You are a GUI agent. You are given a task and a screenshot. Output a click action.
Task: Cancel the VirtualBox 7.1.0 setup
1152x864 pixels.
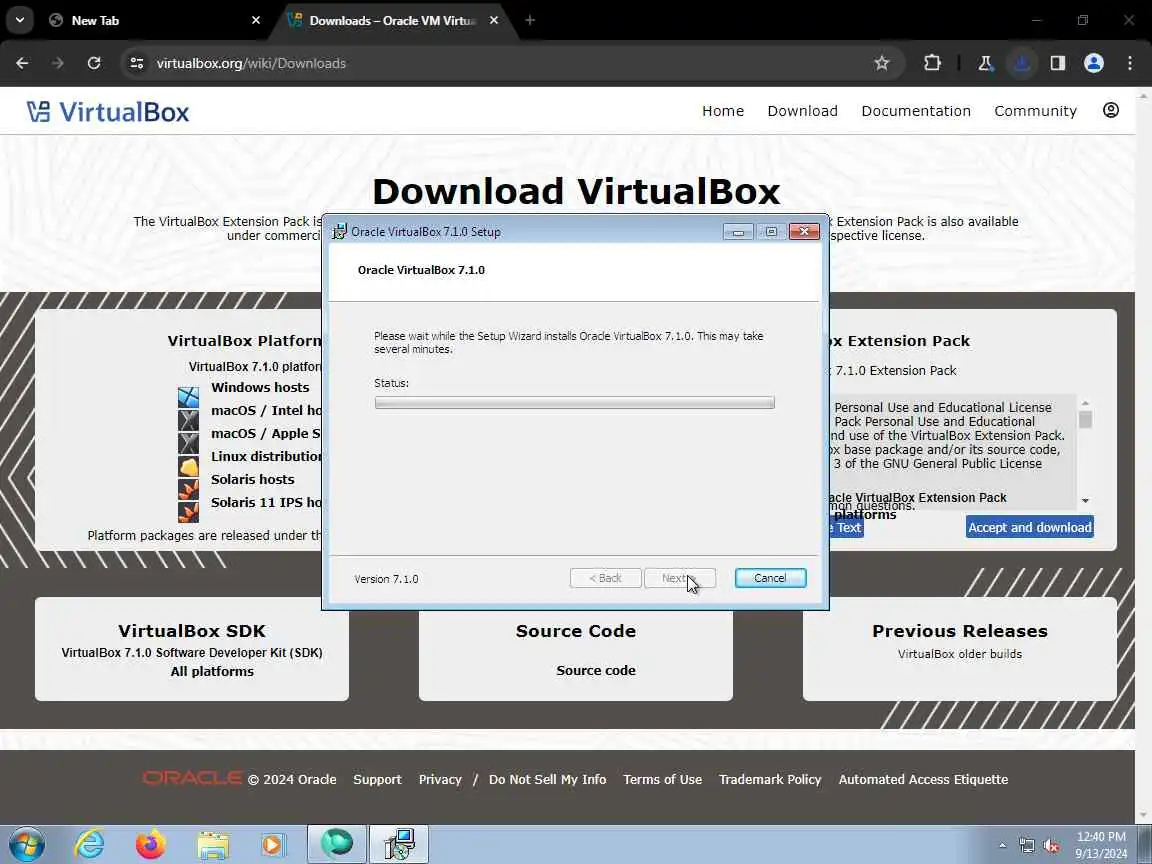click(770, 578)
